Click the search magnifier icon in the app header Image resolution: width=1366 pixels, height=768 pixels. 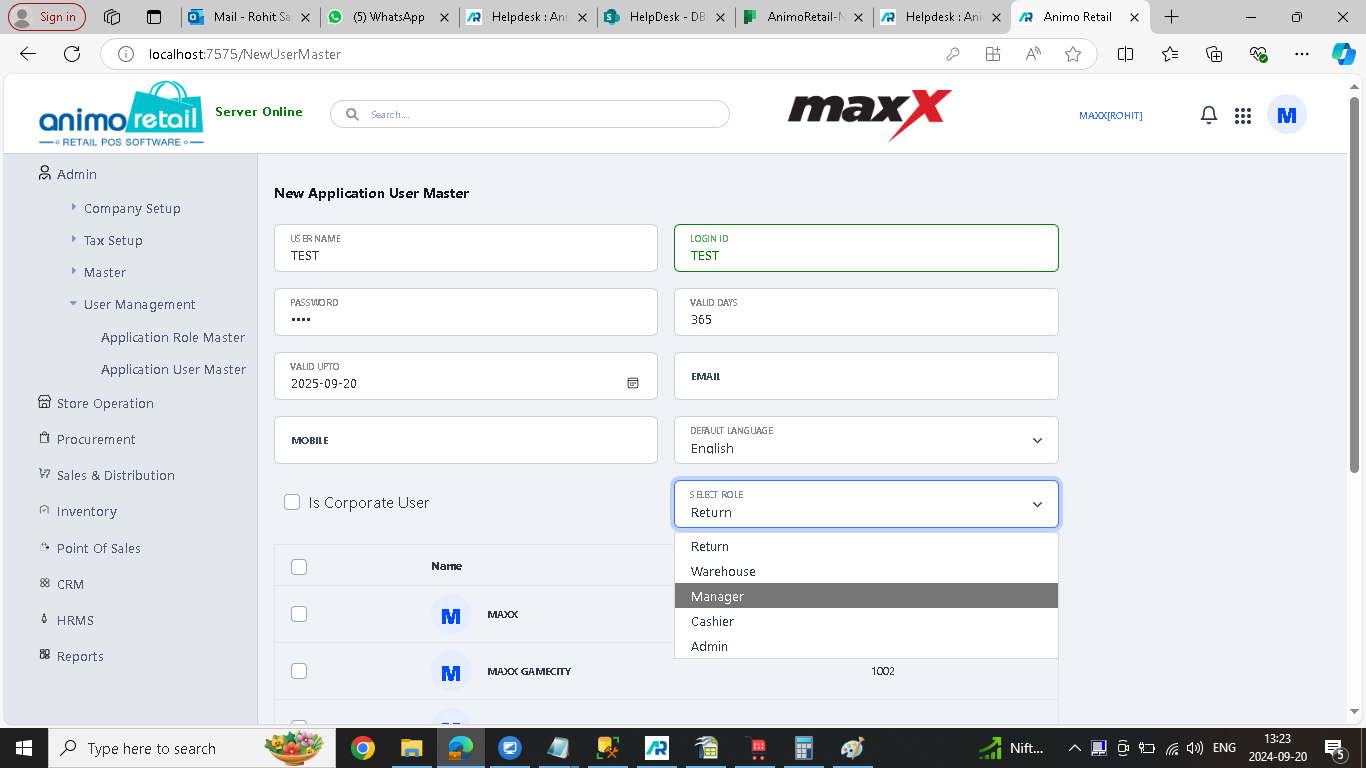click(x=352, y=114)
